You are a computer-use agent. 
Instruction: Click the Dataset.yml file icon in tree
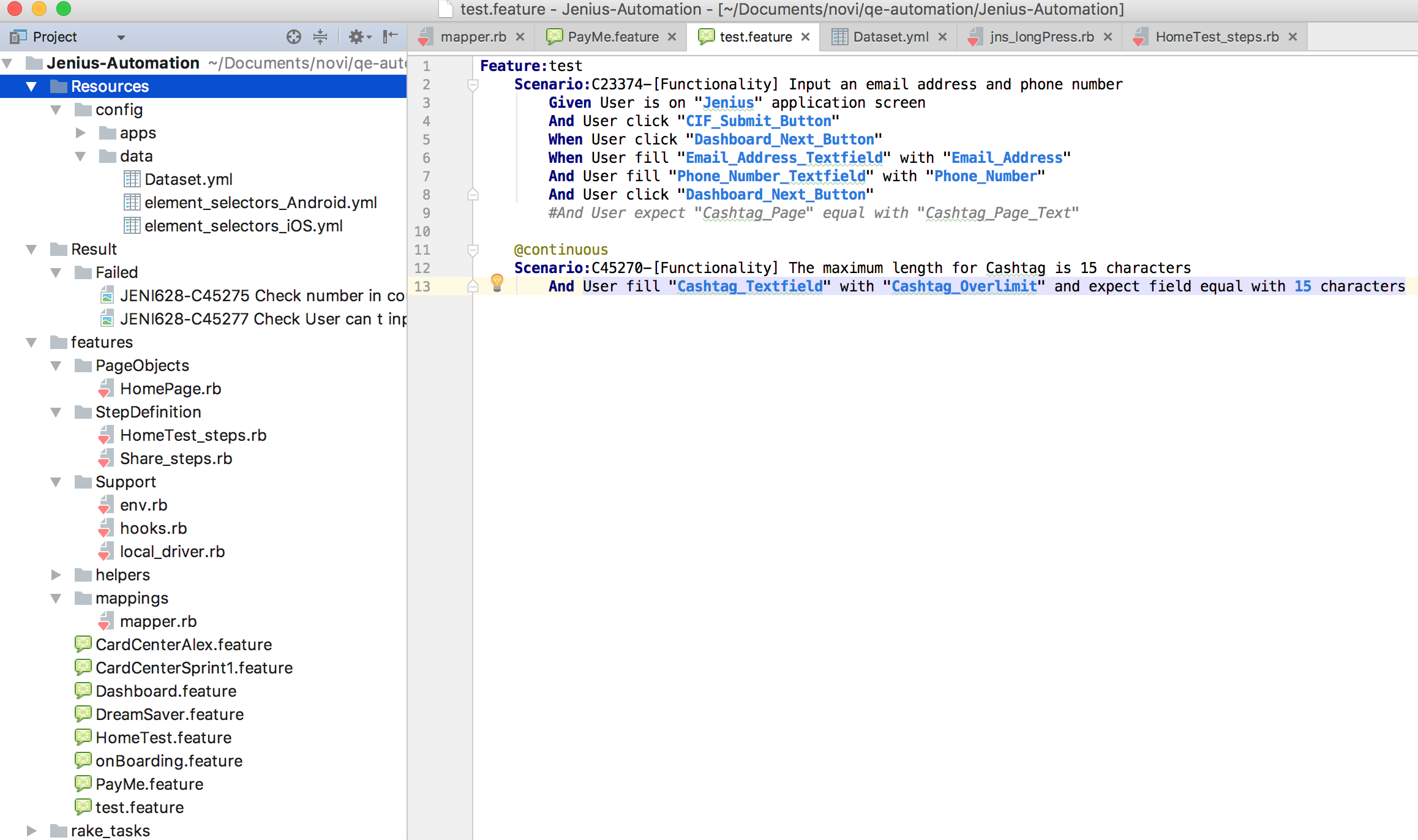pos(132,179)
